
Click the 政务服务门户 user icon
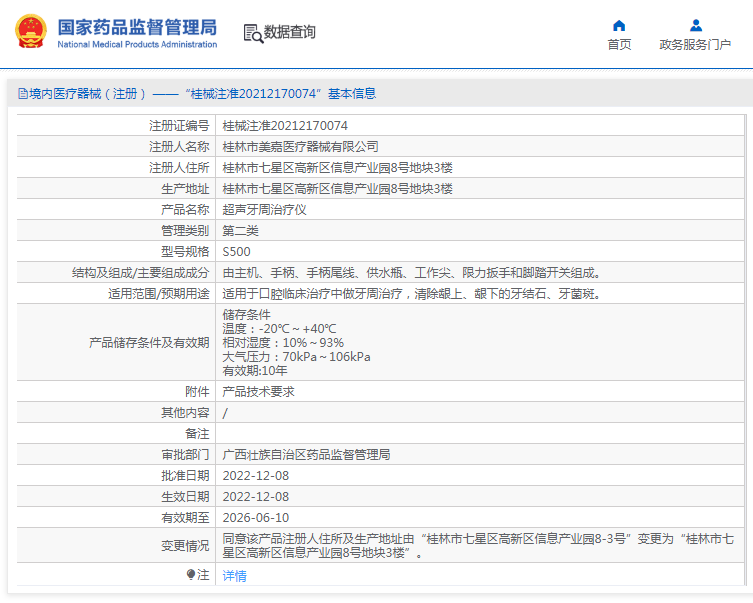pos(695,25)
